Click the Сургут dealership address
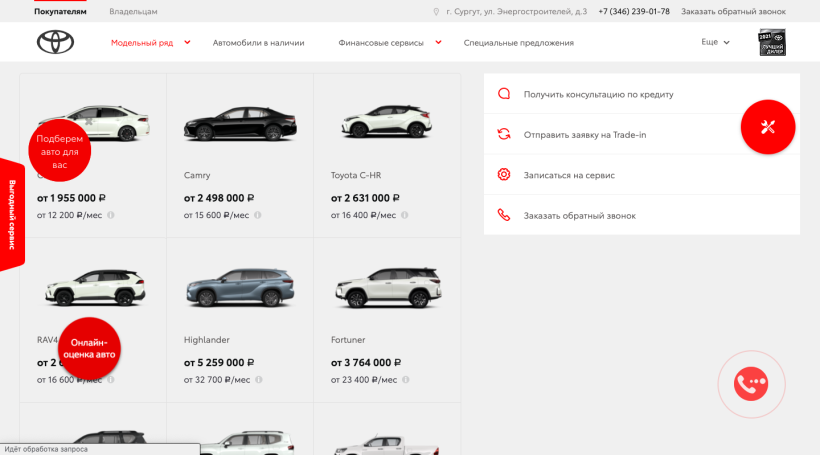Image resolution: width=820 pixels, height=455 pixels. pyautogui.click(x=516, y=12)
